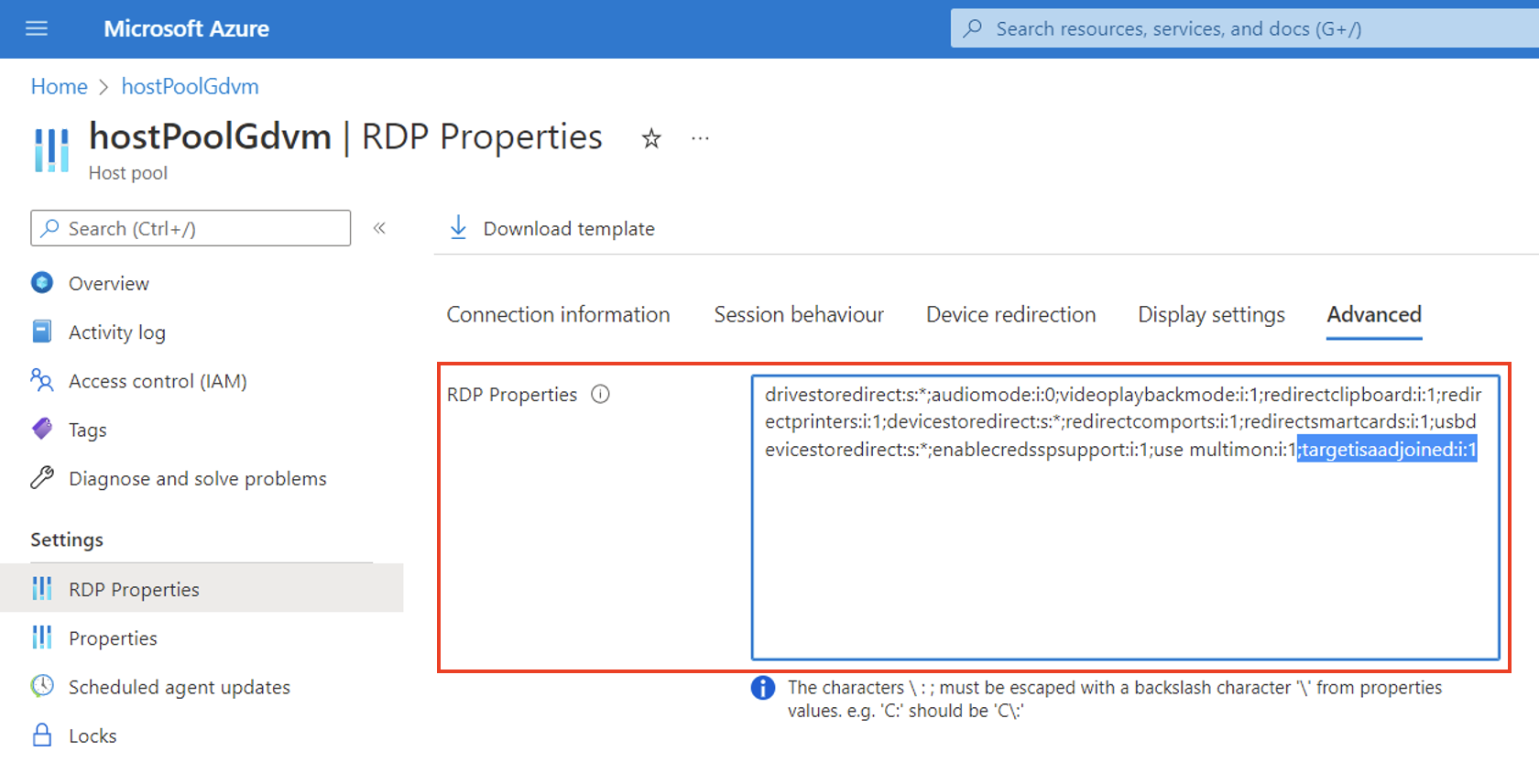Screen dimensions: 1539x784
Task: Click the Host pool subtitle text
Action: point(128,172)
